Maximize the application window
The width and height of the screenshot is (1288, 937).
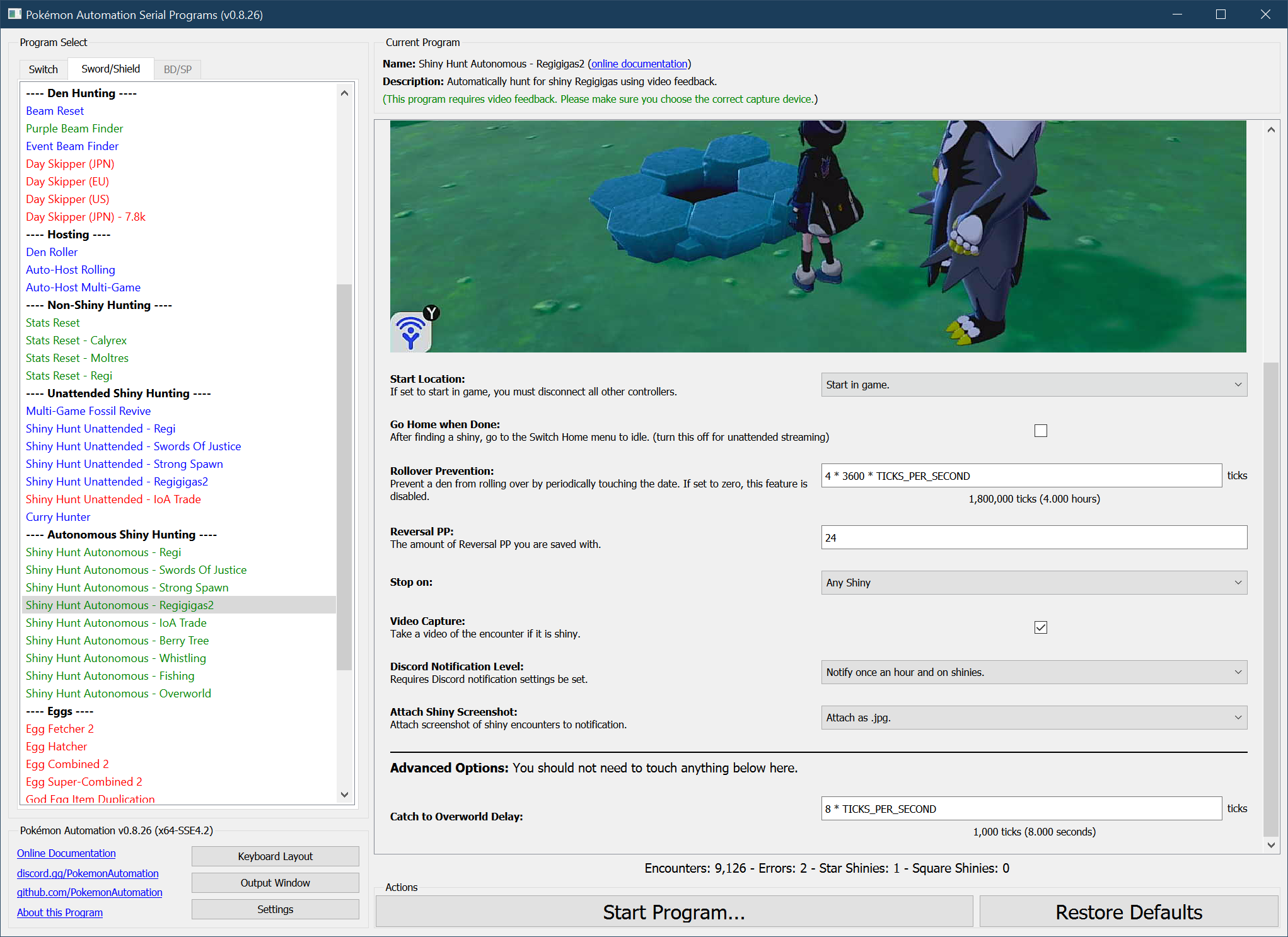click(1221, 14)
